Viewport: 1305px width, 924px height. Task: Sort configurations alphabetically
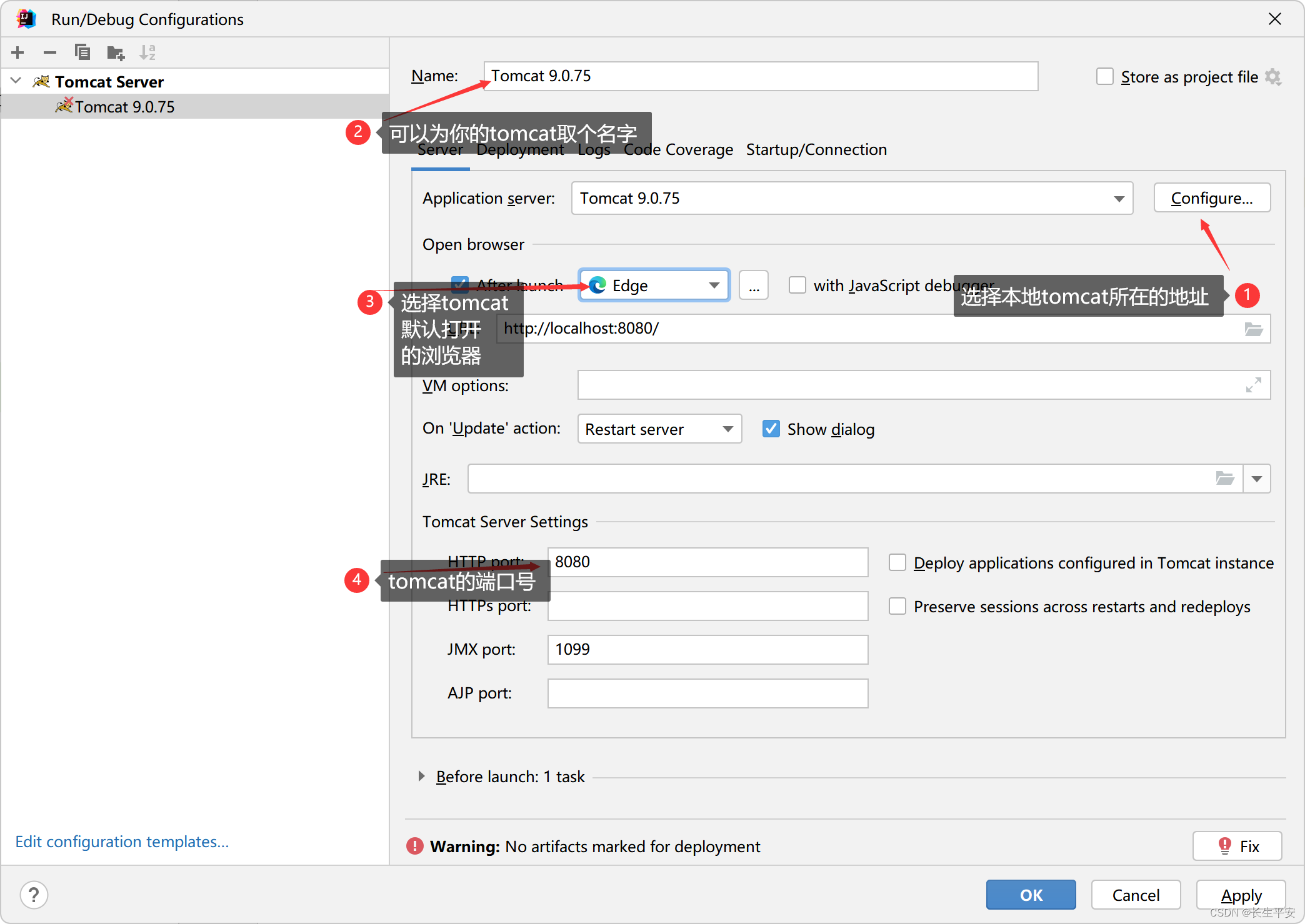pyautogui.click(x=147, y=52)
